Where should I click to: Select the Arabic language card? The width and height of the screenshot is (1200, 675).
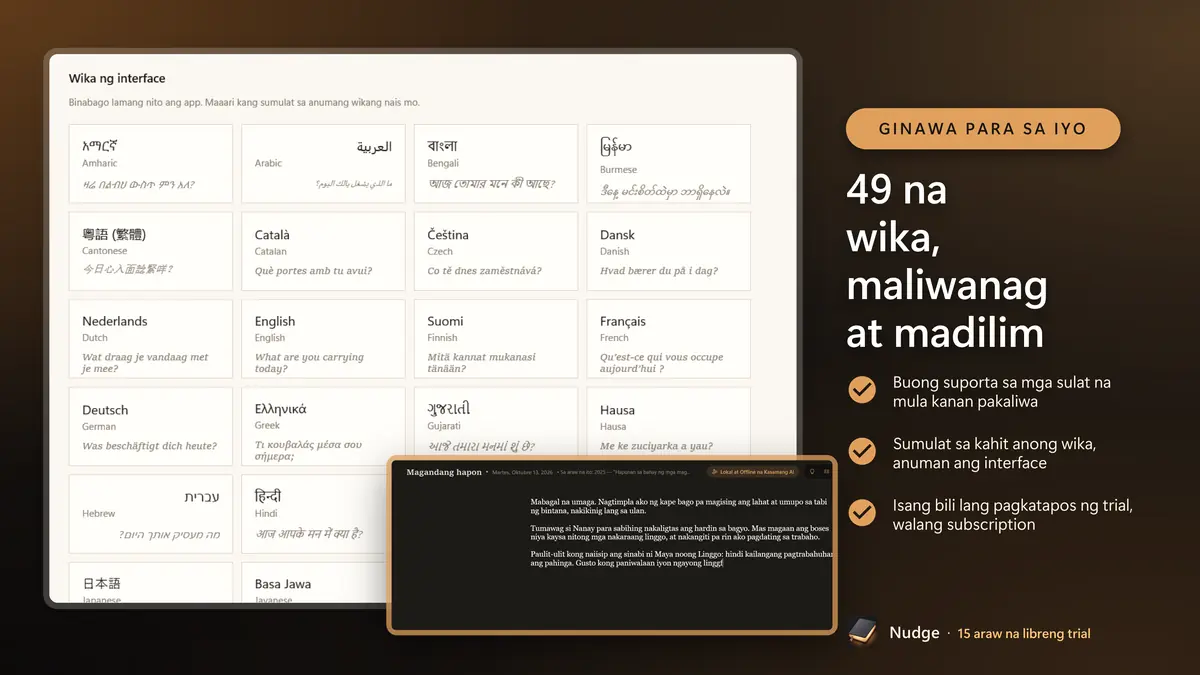(x=323, y=164)
